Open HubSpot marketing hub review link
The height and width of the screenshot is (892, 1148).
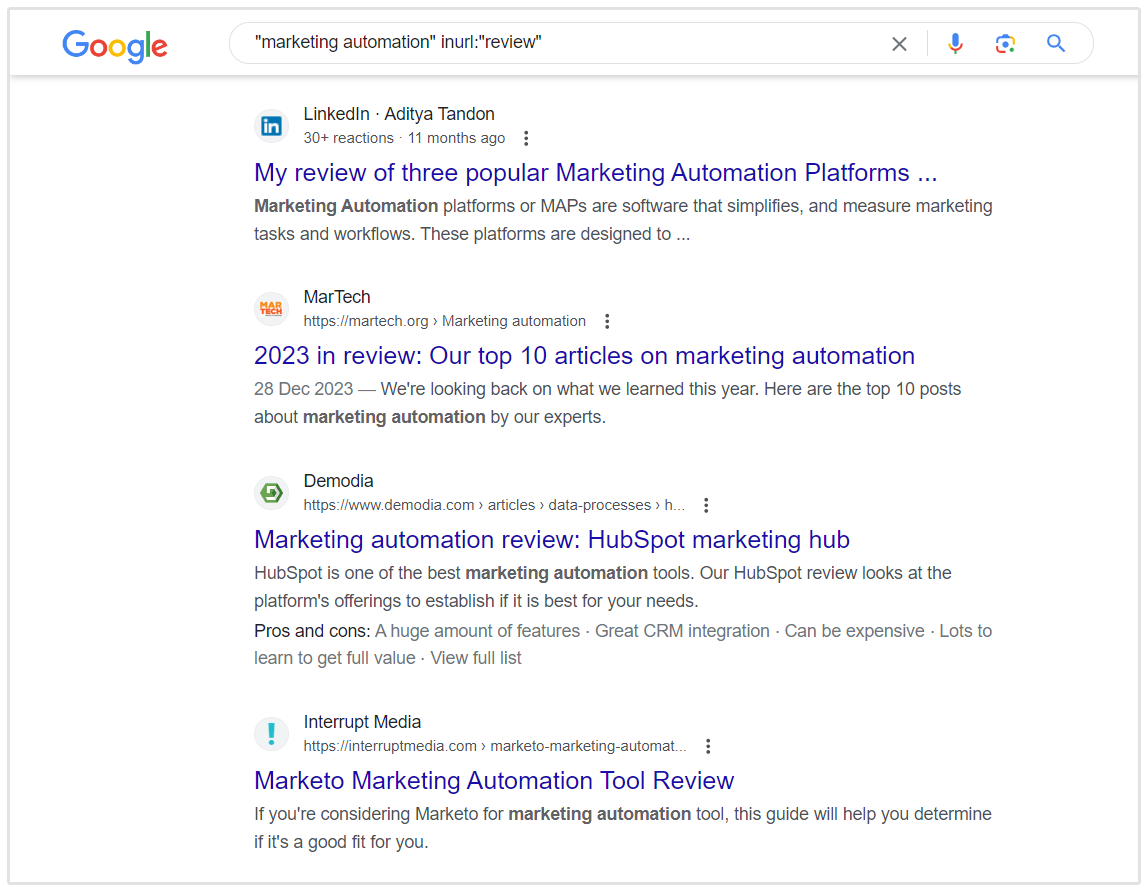(551, 540)
